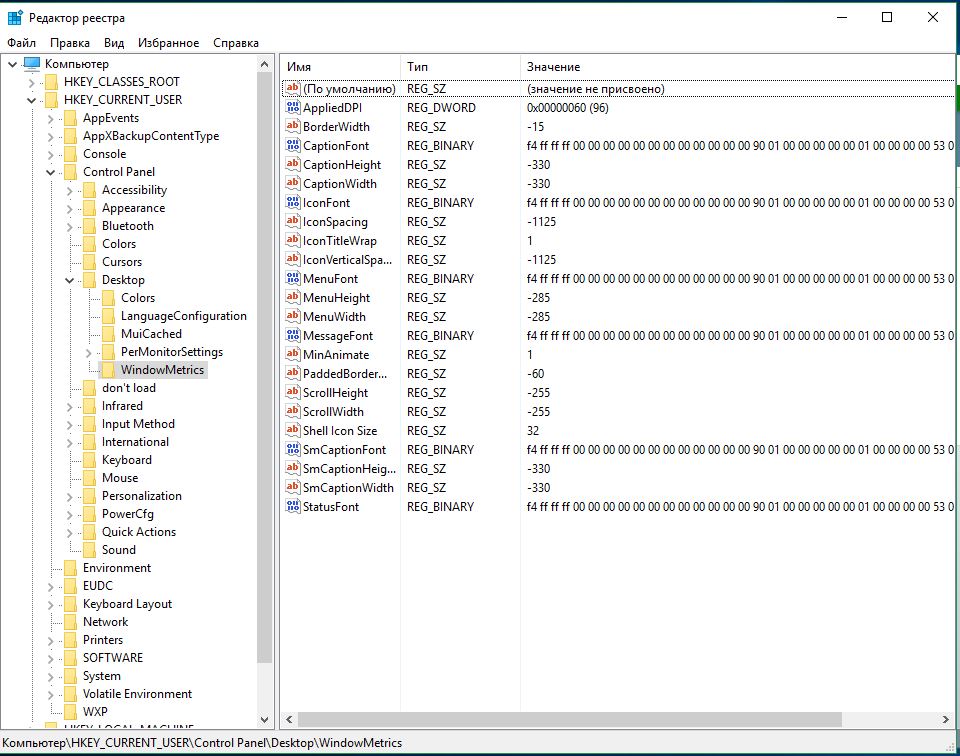Collapse the Desktop key
The image size is (960, 756).
click(x=70, y=280)
